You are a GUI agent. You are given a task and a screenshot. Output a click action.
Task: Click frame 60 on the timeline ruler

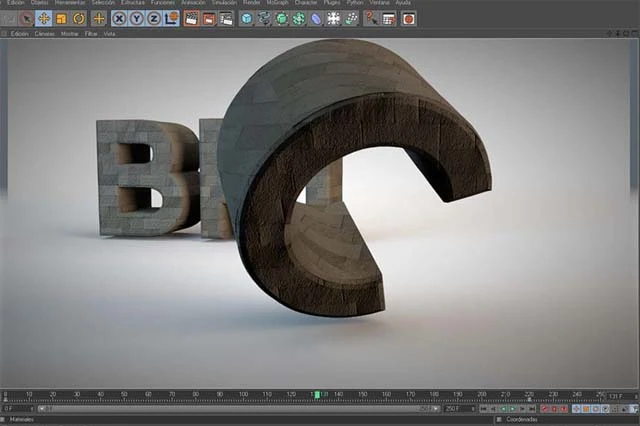(x=148, y=395)
